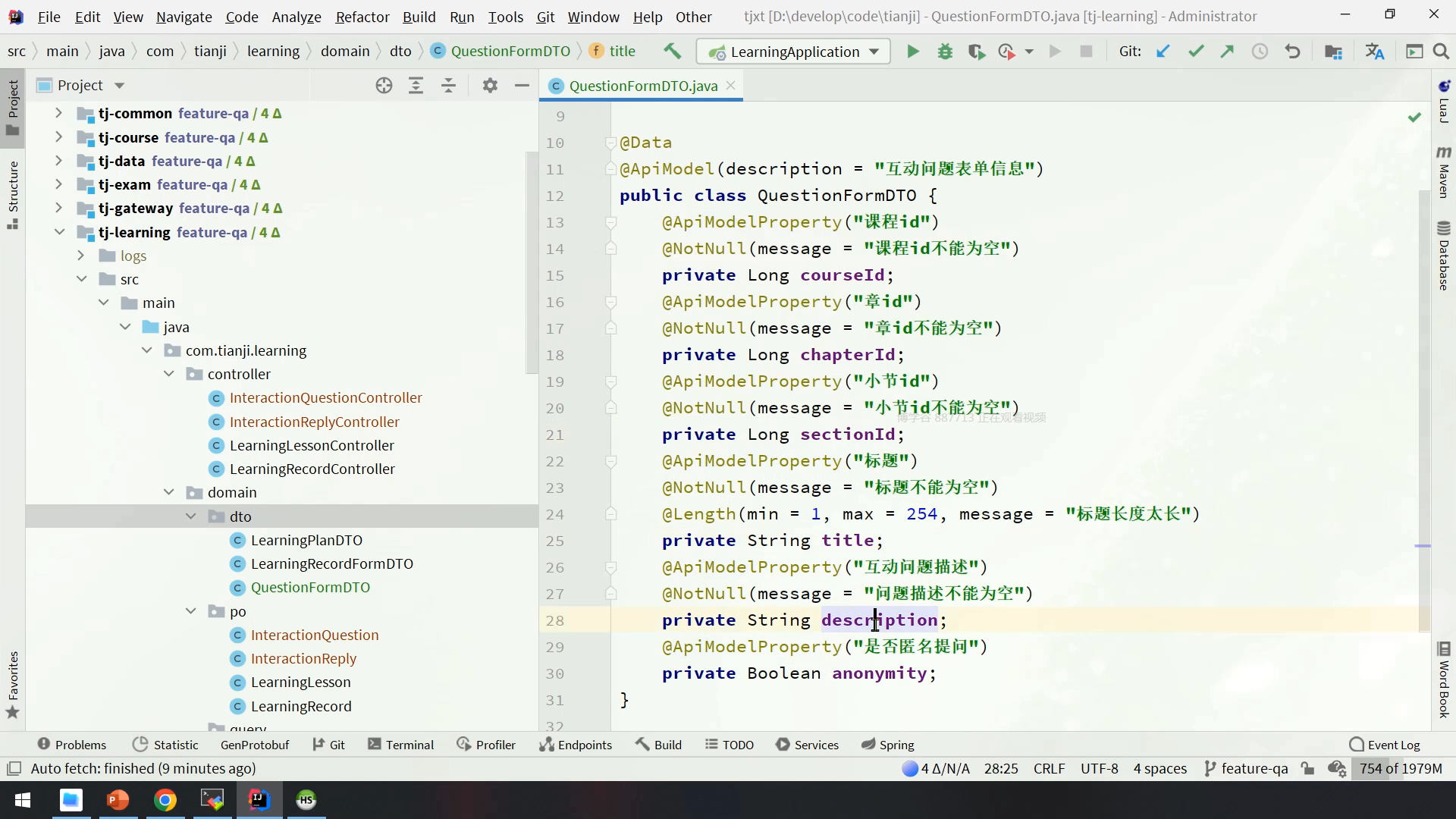Toggle the Database tool window on right

click(1444, 256)
